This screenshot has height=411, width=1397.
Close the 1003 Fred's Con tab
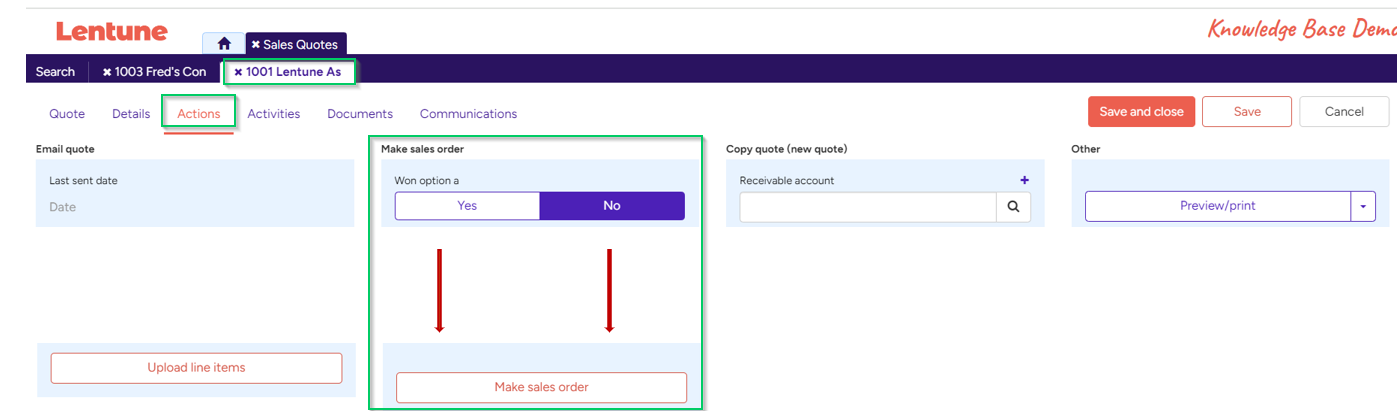107,72
